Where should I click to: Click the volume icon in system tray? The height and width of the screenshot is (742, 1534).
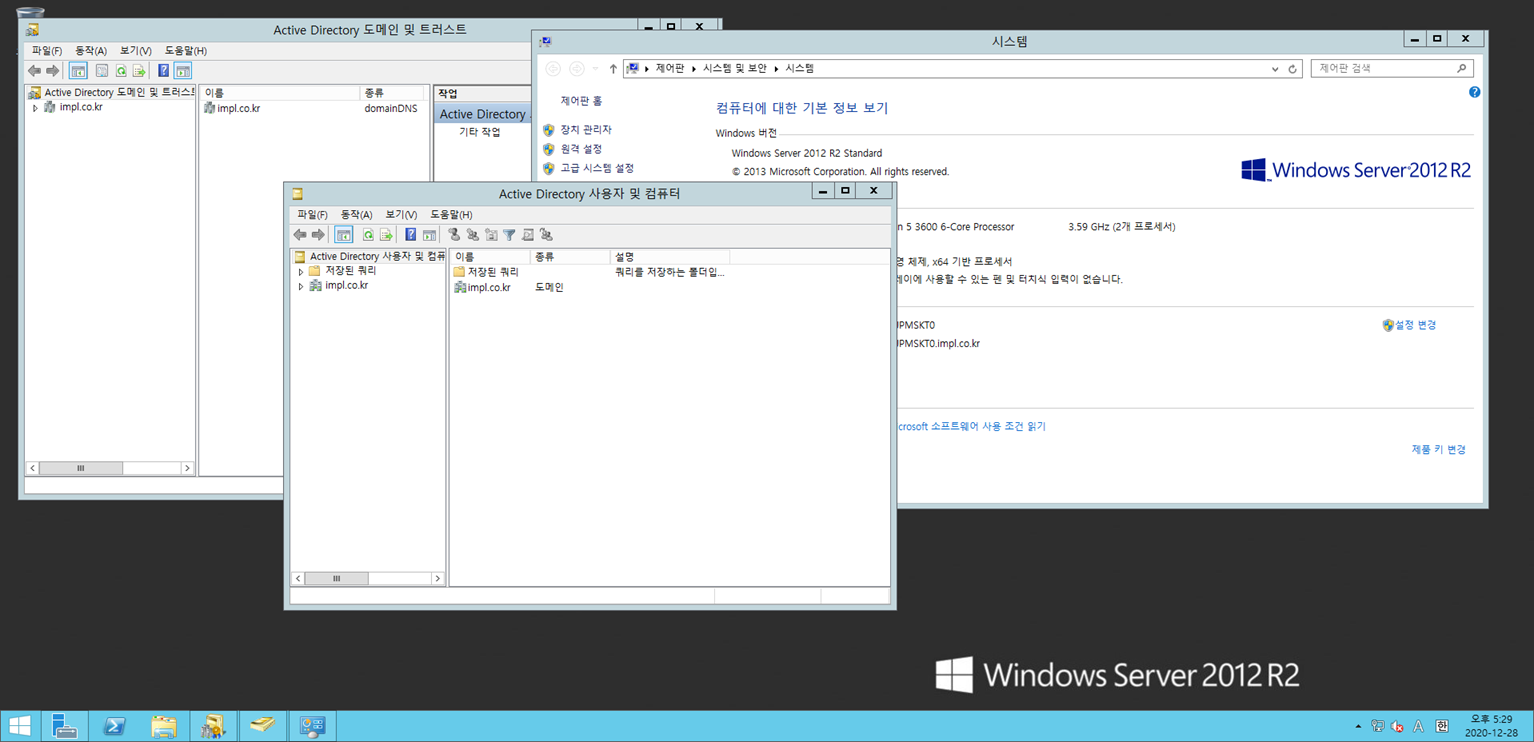coord(1397,726)
